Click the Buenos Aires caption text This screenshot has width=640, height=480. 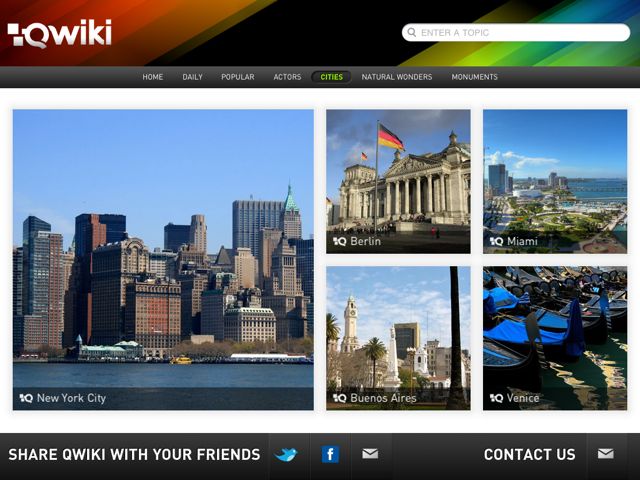(383, 398)
